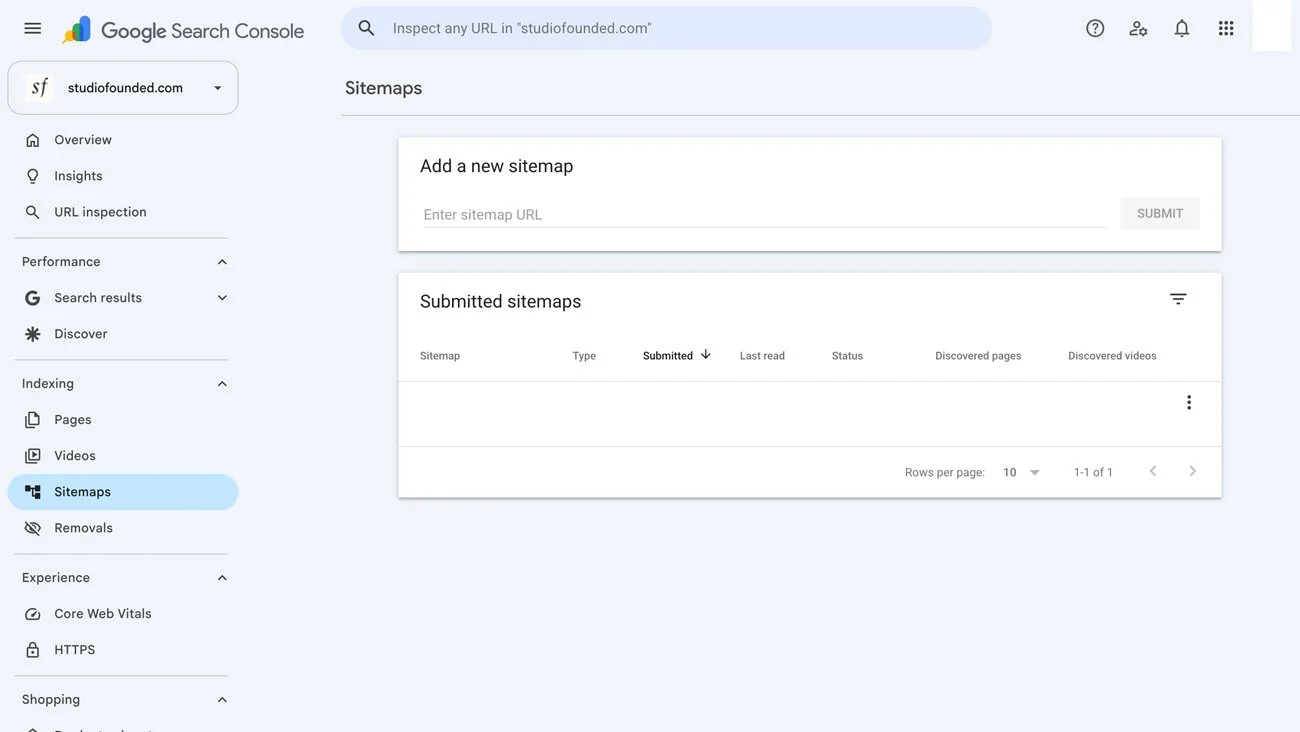The height and width of the screenshot is (732, 1300).
Task: Open the HTTPS report
Action: pyautogui.click(x=123, y=650)
